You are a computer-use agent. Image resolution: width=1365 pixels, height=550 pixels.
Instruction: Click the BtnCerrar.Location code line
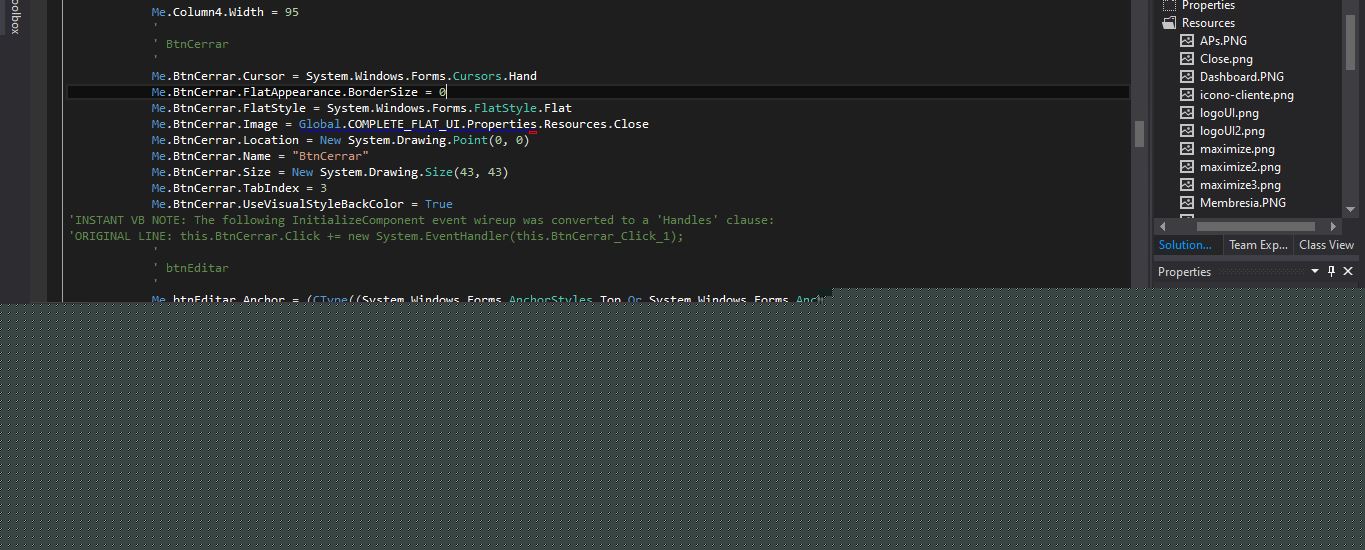click(x=340, y=140)
